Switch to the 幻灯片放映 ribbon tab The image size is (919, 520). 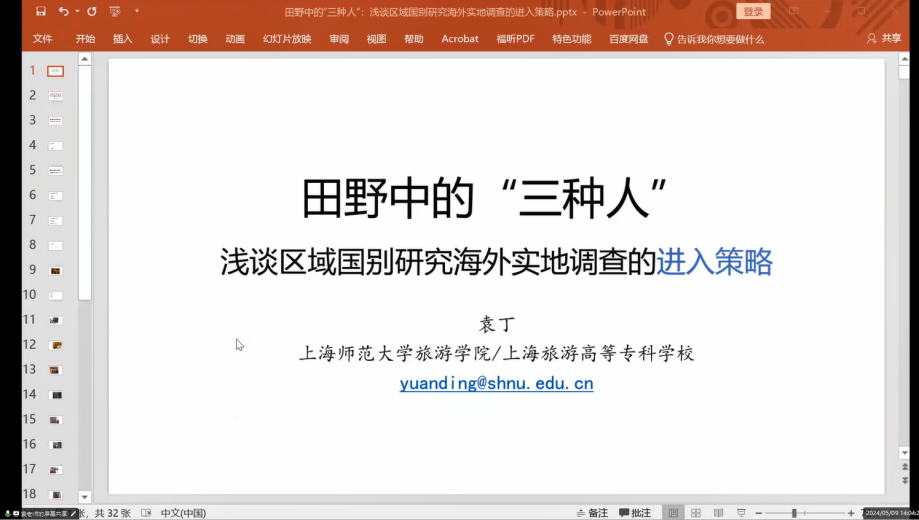coord(287,39)
